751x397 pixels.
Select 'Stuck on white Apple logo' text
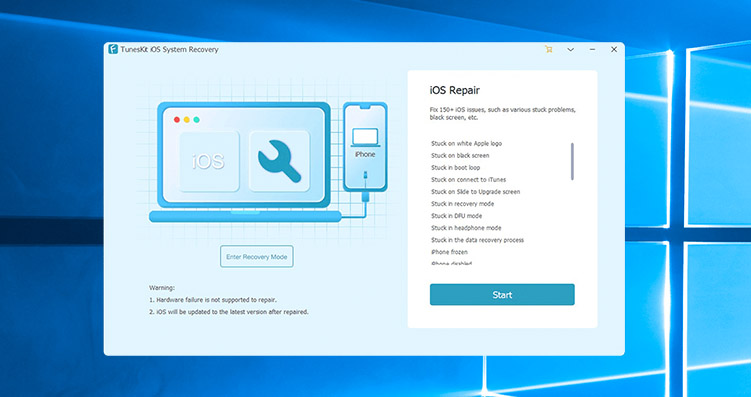pos(466,144)
